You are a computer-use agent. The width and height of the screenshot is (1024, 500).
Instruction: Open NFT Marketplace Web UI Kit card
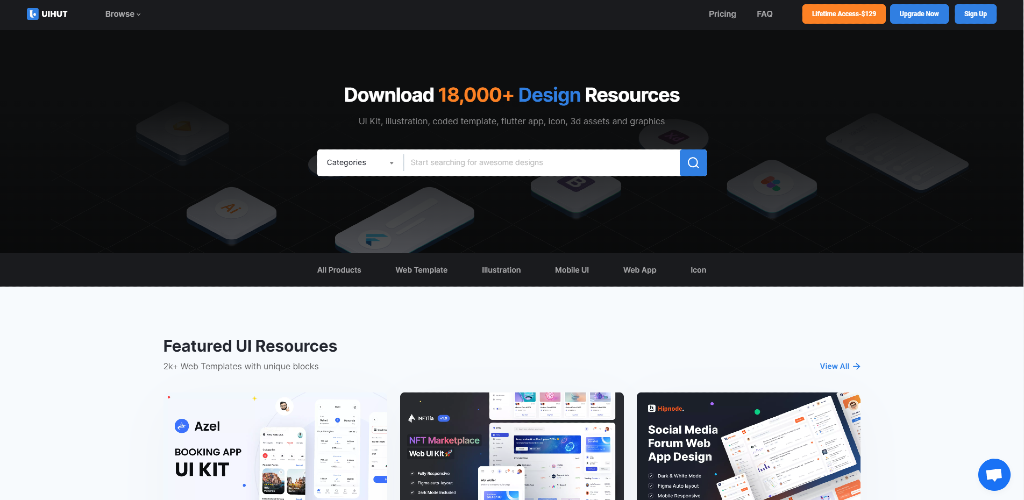[x=511, y=446]
